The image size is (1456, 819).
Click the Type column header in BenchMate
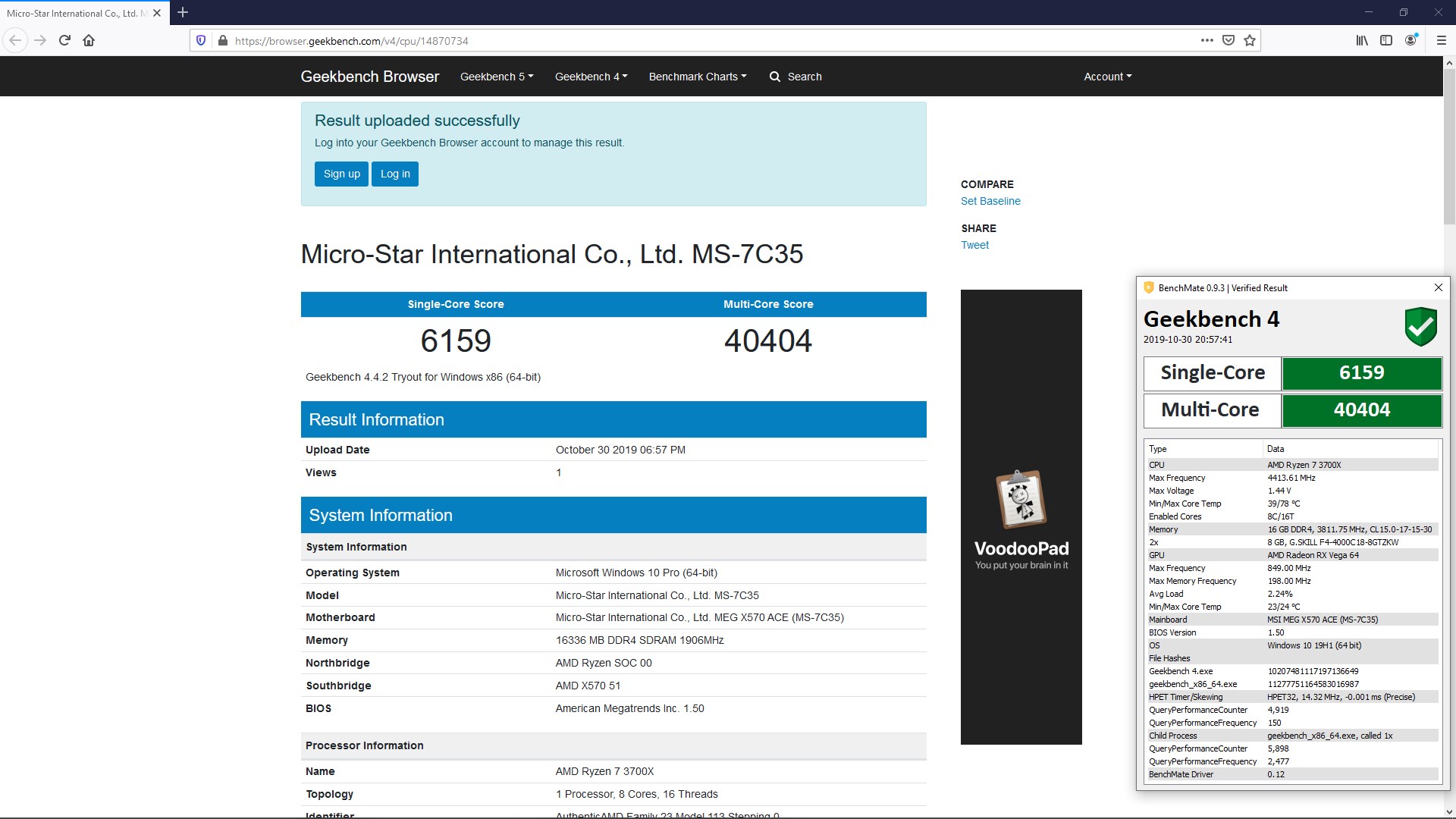click(1203, 449)
